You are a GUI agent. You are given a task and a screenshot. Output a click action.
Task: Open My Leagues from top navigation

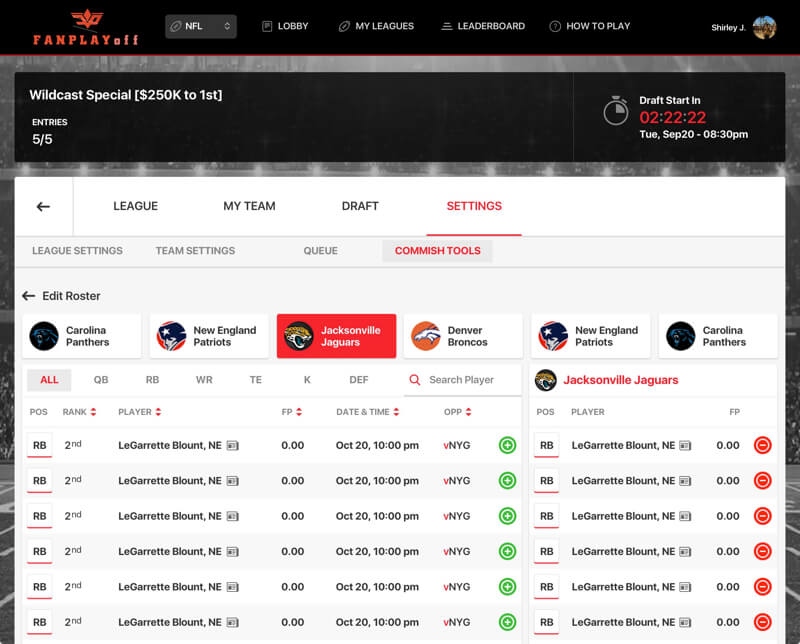(x=376, y=26)
